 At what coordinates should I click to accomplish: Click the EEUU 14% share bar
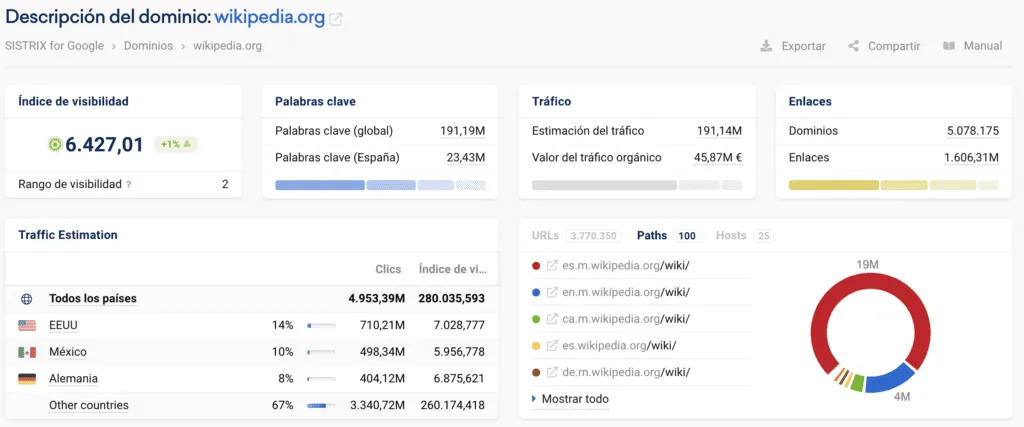[321, 325]
